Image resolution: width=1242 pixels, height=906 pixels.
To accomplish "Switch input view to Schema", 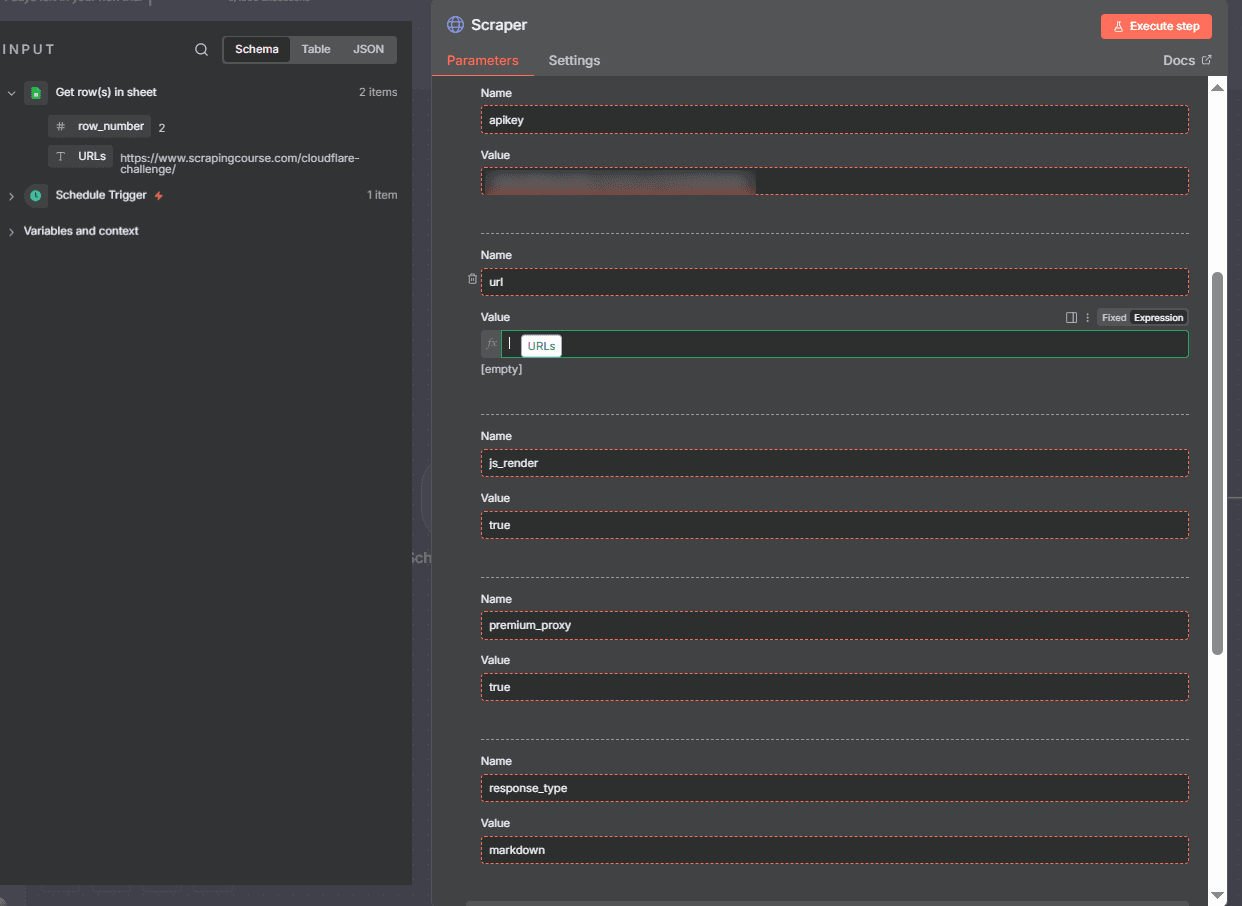I will (x=257, y=50).
